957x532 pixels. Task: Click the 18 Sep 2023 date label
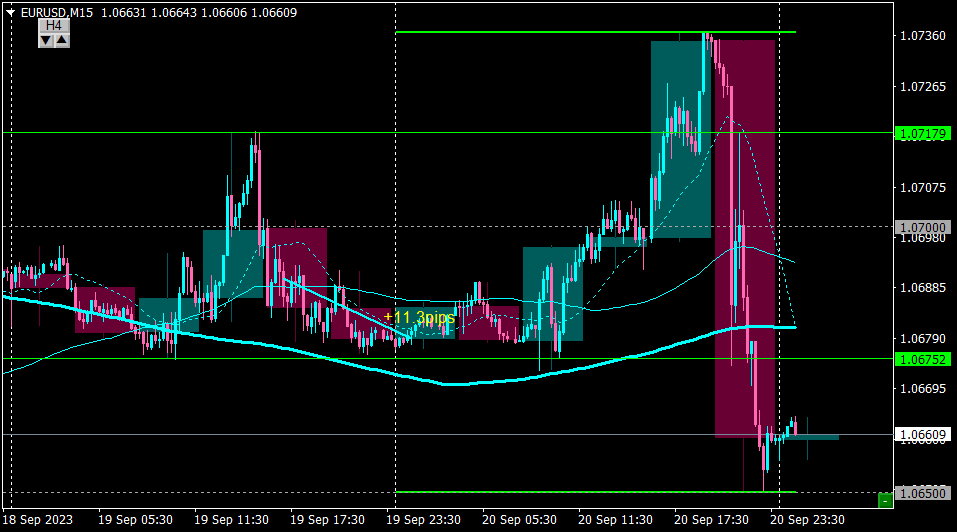coord(38,520)
